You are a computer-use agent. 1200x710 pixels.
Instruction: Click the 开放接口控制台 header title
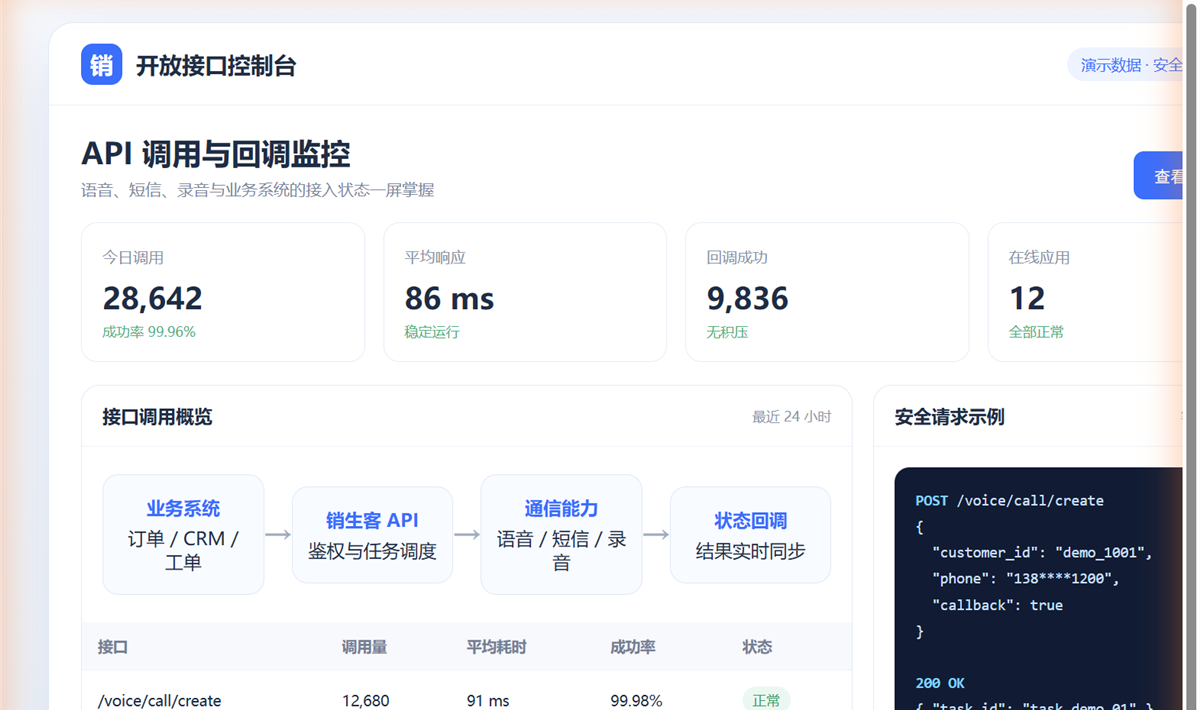pos(216,66)
